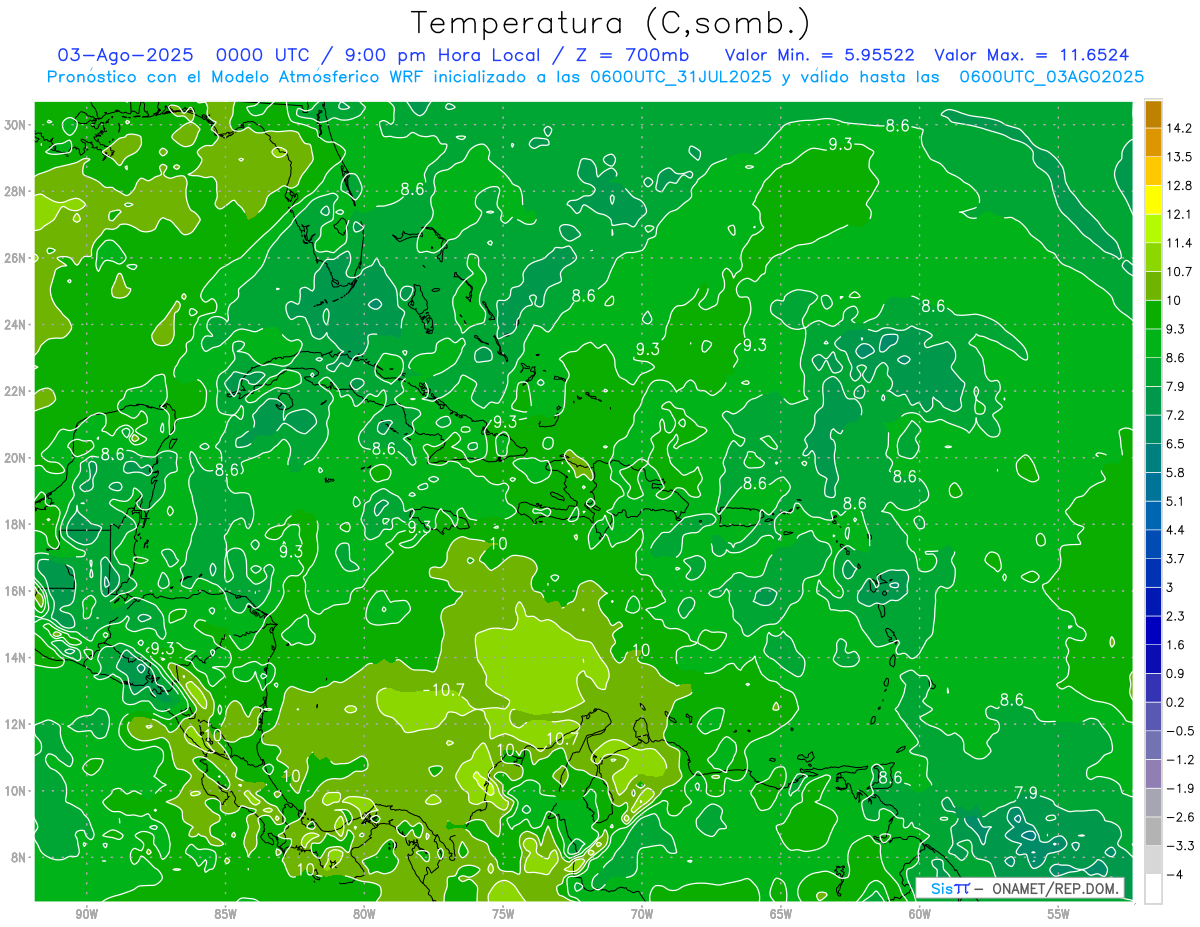The height and width of the screenshot is (927, 1200).
Task: Click the 0.2 value on the color scale
Action: tap(1176, 702)
